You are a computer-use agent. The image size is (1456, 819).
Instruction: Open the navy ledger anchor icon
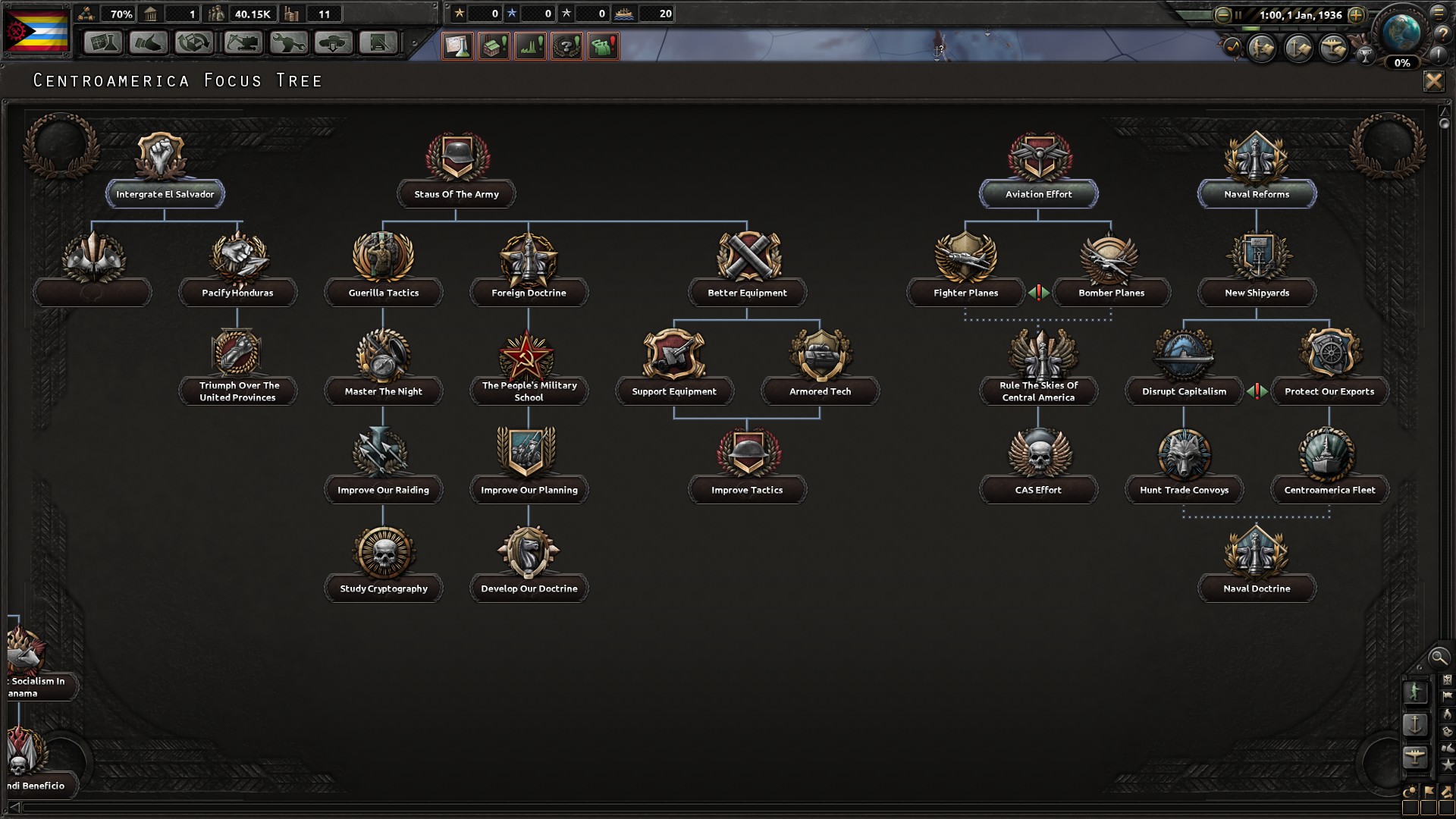pos(1298,49)
